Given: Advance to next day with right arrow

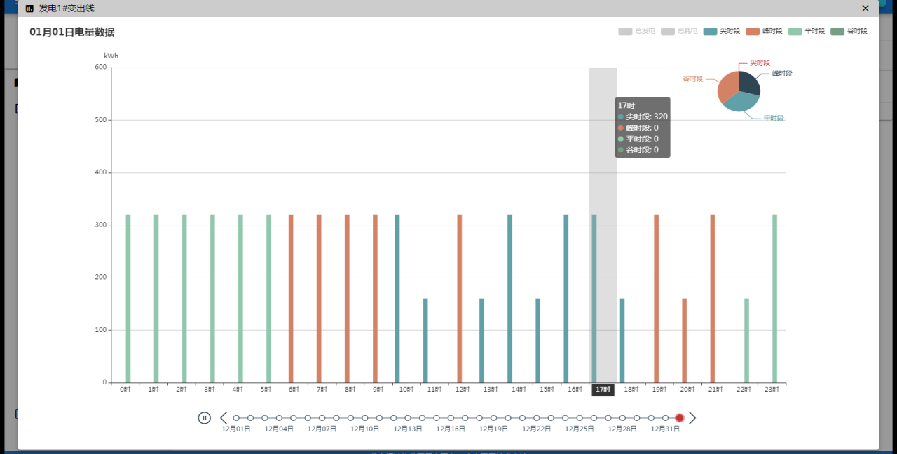Looking at the screenshot, I should [692, 418].
